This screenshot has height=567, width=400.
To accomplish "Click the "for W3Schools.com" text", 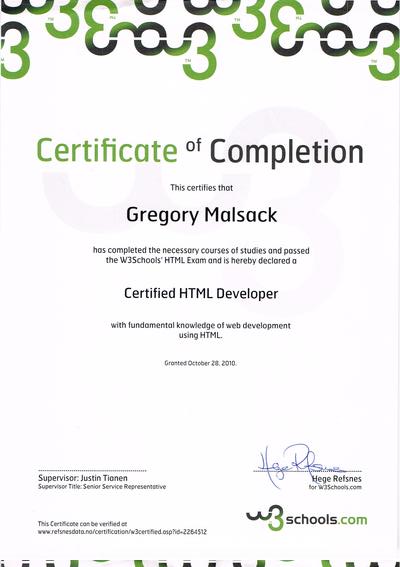I will [x=335, y=487].
